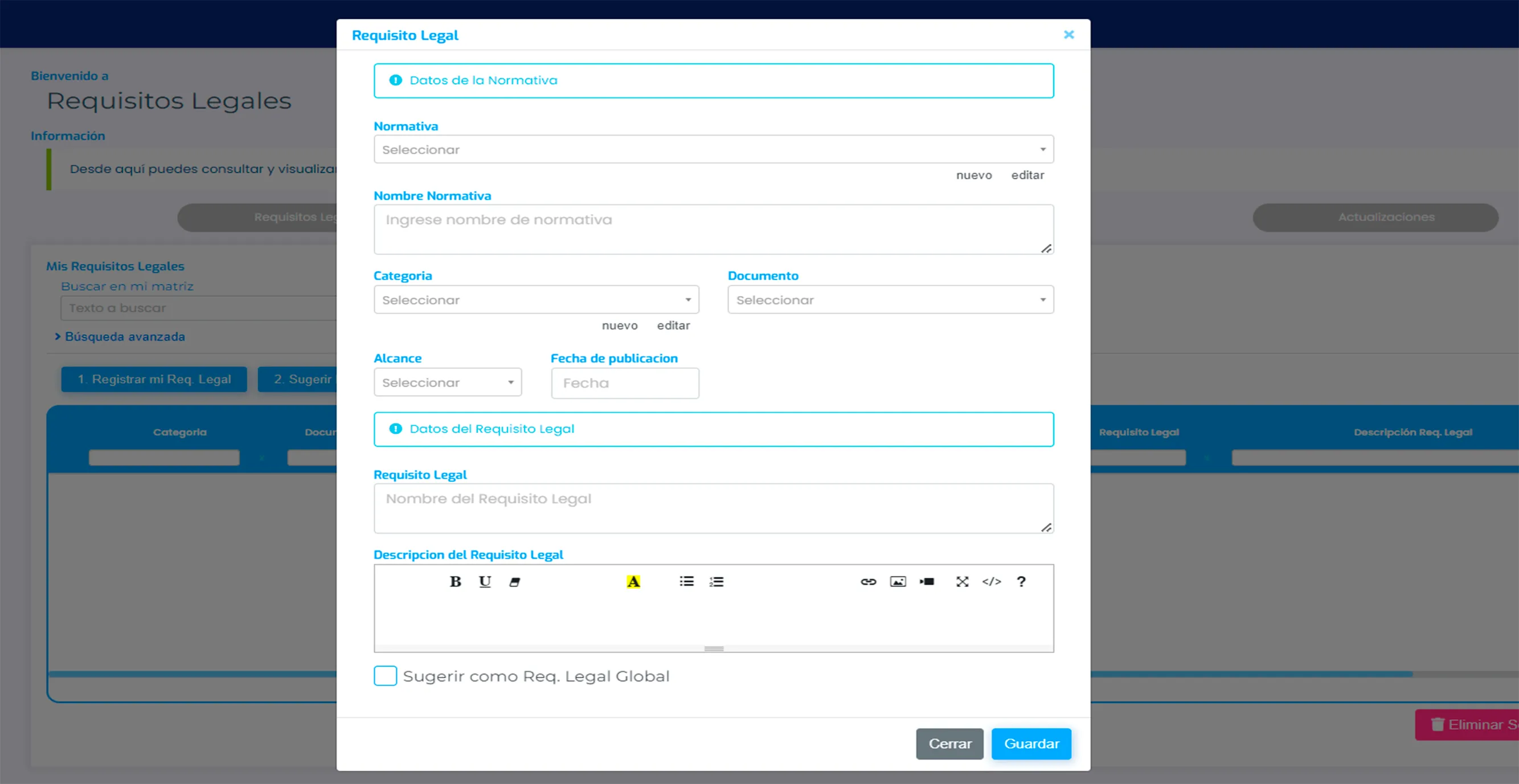Close the Requisito Legal dialog with X
Screen dimensions: 1519x784
click(1068, 35)
